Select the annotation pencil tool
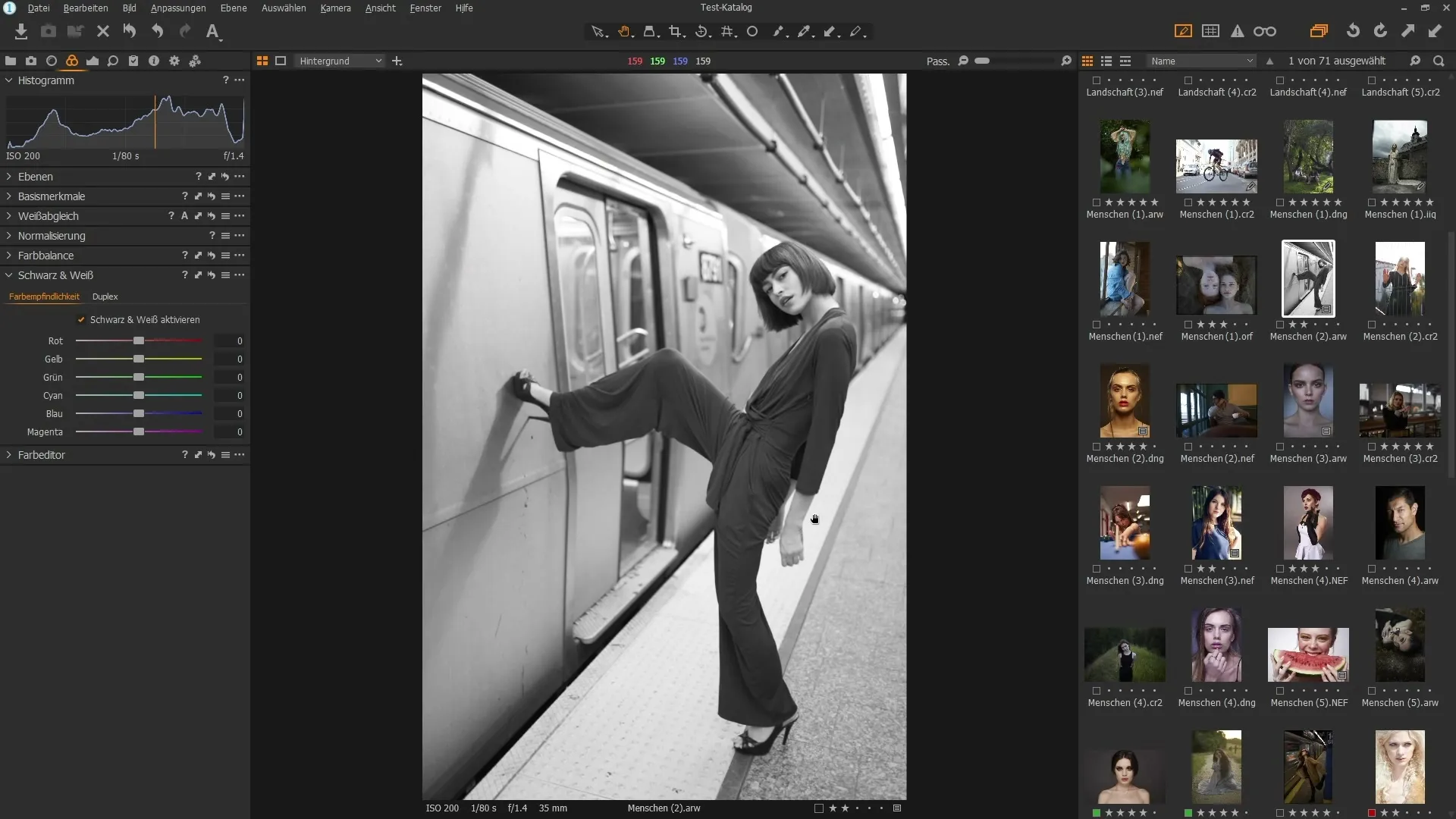Screen dimensions: 1456x819 [857, 31]
